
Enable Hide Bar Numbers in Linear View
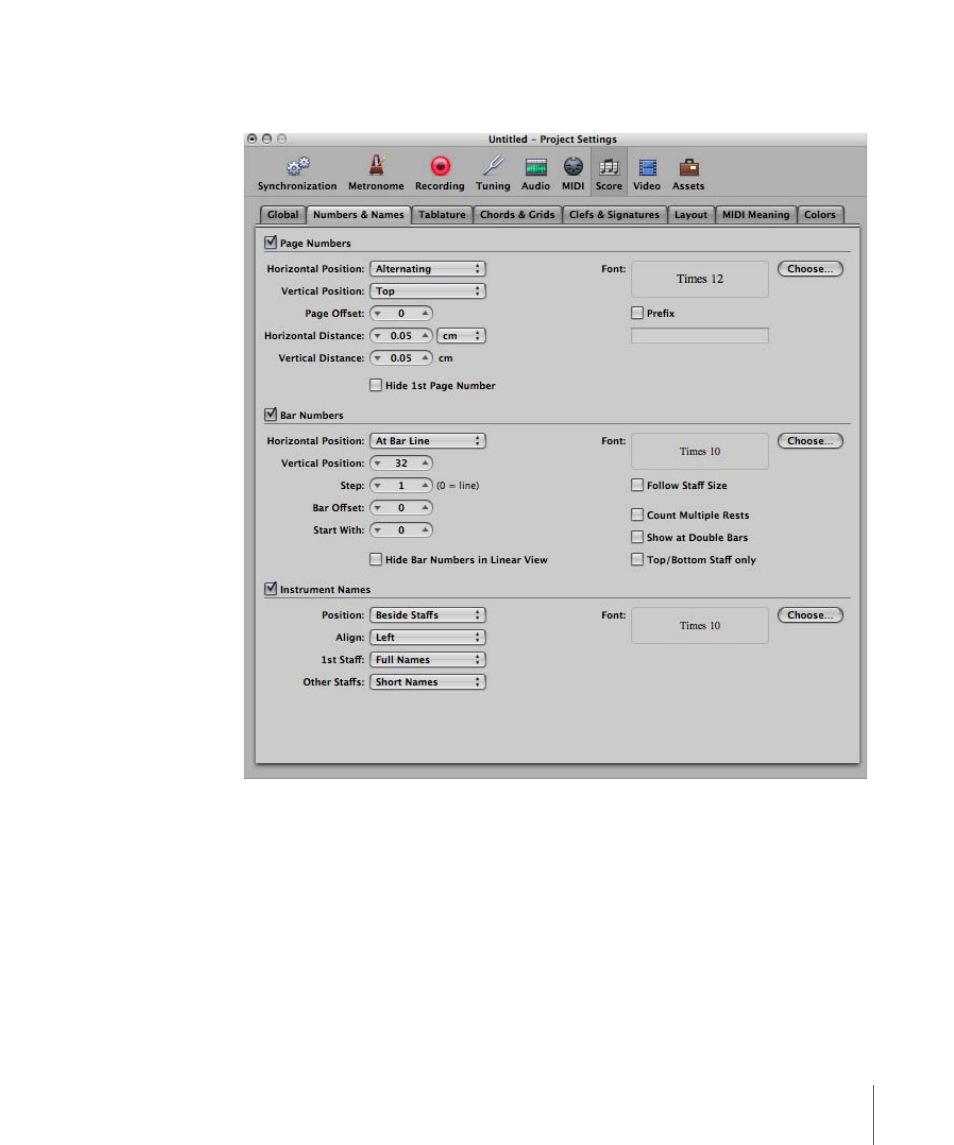375,559
